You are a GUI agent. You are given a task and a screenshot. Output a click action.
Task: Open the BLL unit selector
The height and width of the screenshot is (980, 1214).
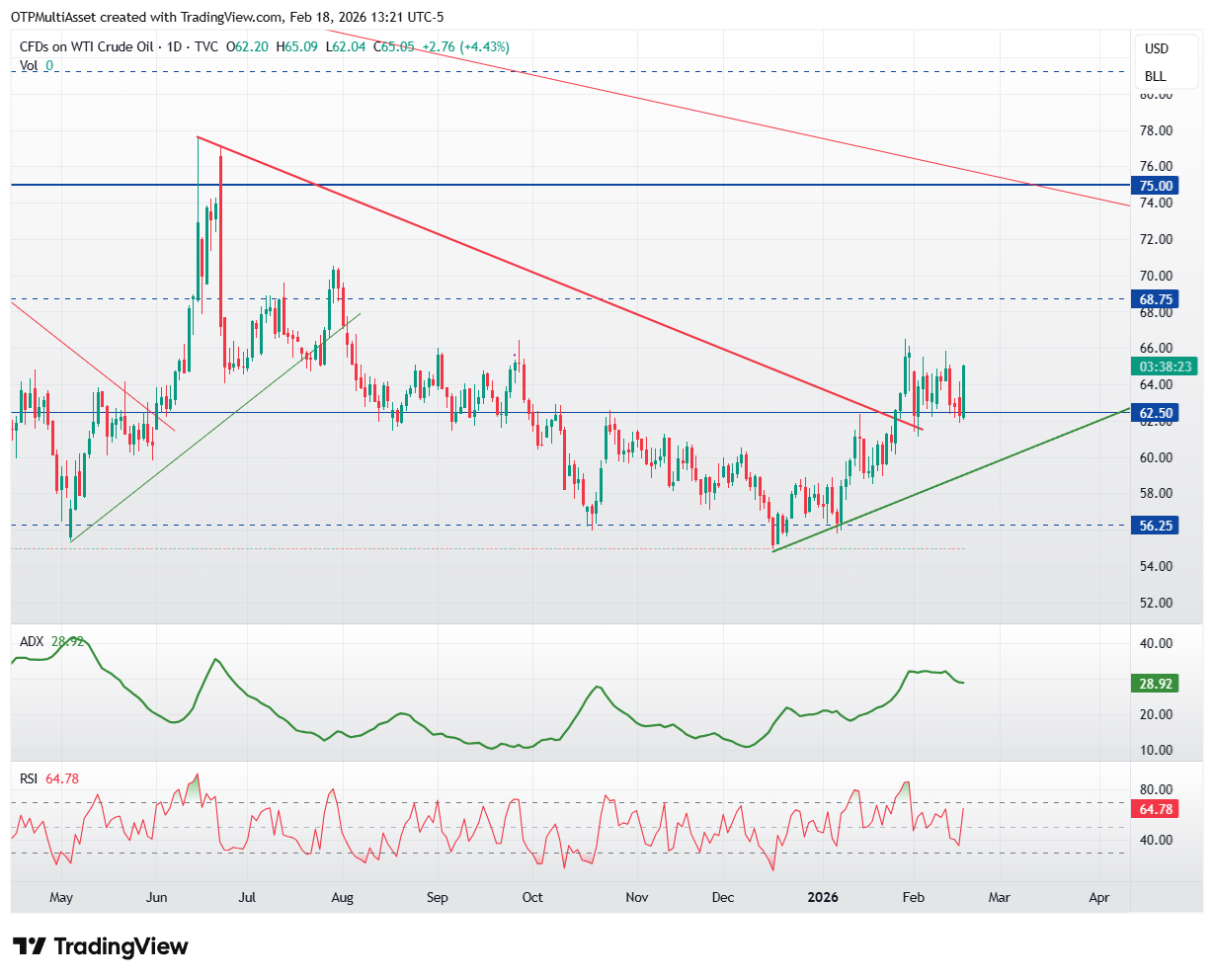coord(1155,76)
